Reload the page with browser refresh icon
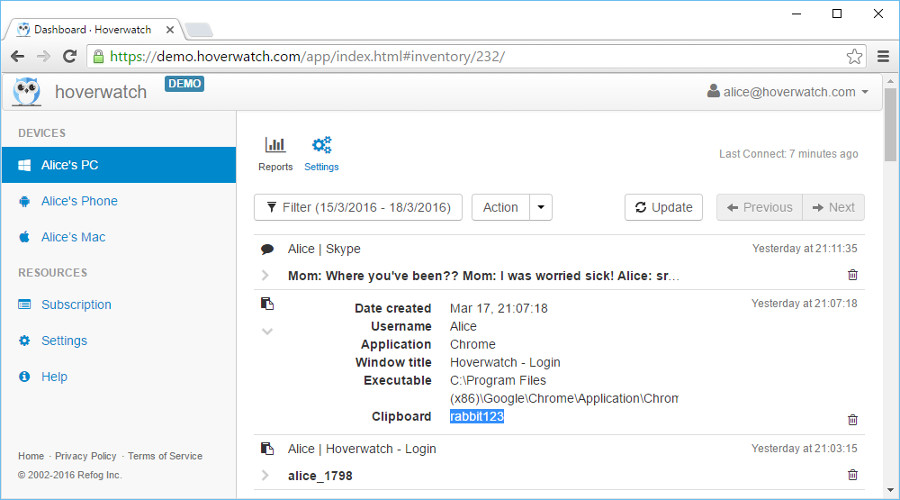The height and width of the screenshot is (500, 900). (x=69, y=56)
